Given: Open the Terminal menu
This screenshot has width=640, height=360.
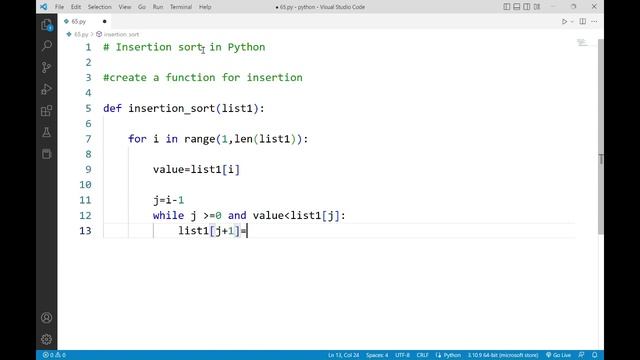Looking at the screenshot, I should click(181, 7).
